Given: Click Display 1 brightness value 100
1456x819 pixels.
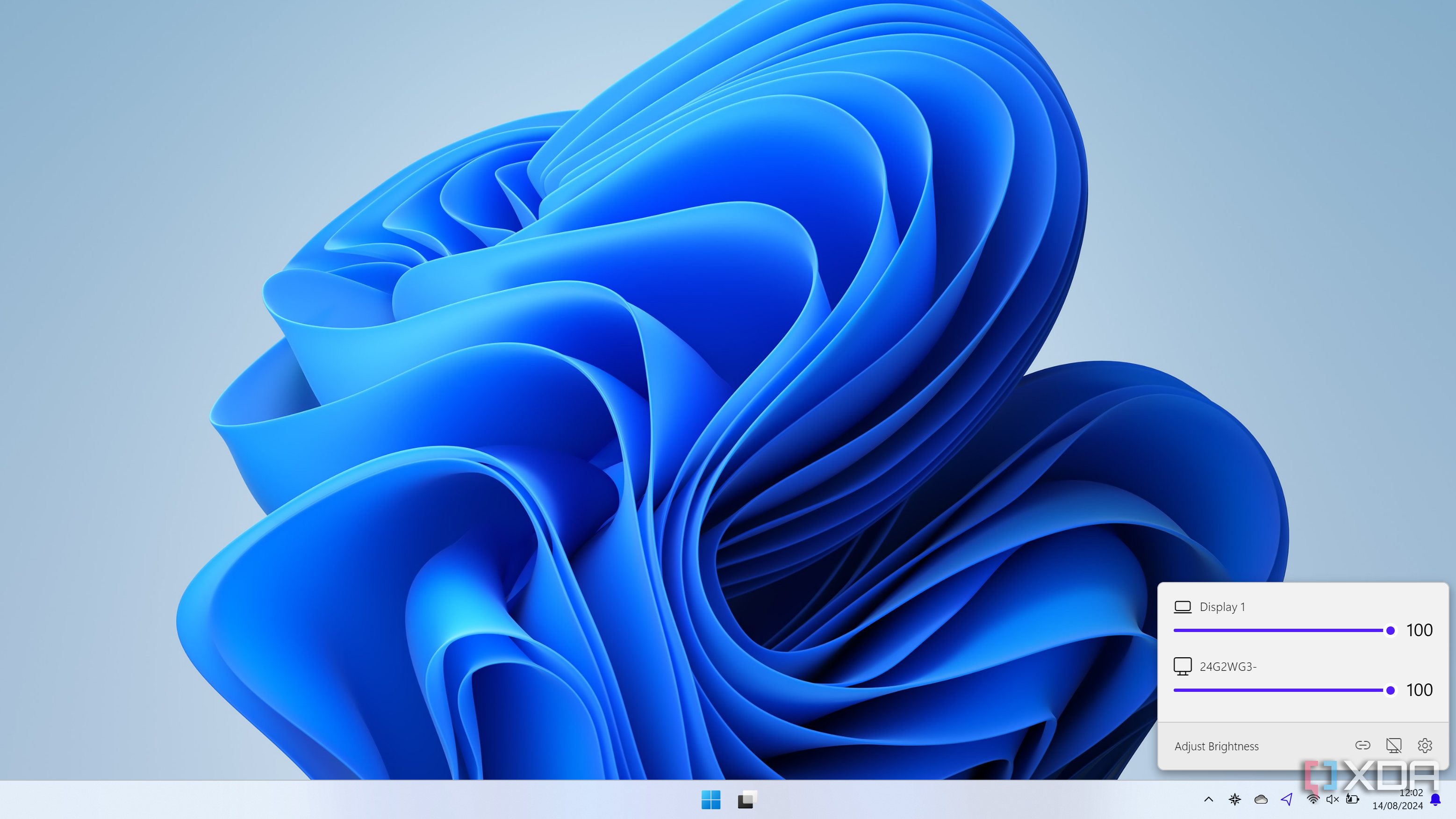Looking at the screenshot, I should [x=1419, y=630].
